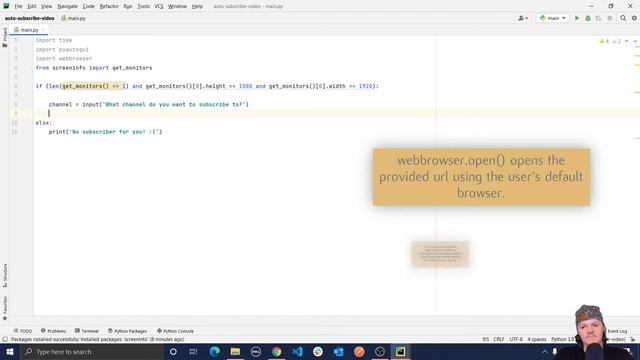Open the Dell app on taskbar
The height and width of the screenshot is (360, 640).
point(256,352)
